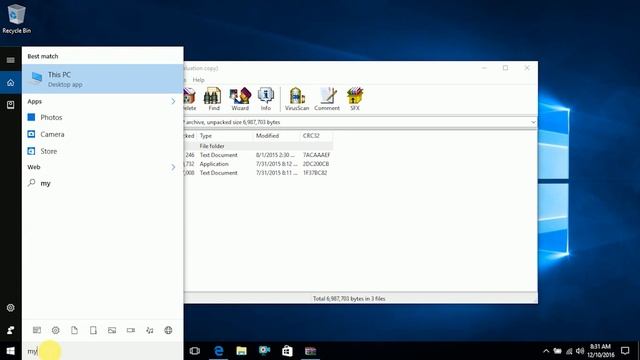Create SFX archive via toolbar icon
Image resolution: width=640 pixels, height=360 pixels.
tap(355, 99)
